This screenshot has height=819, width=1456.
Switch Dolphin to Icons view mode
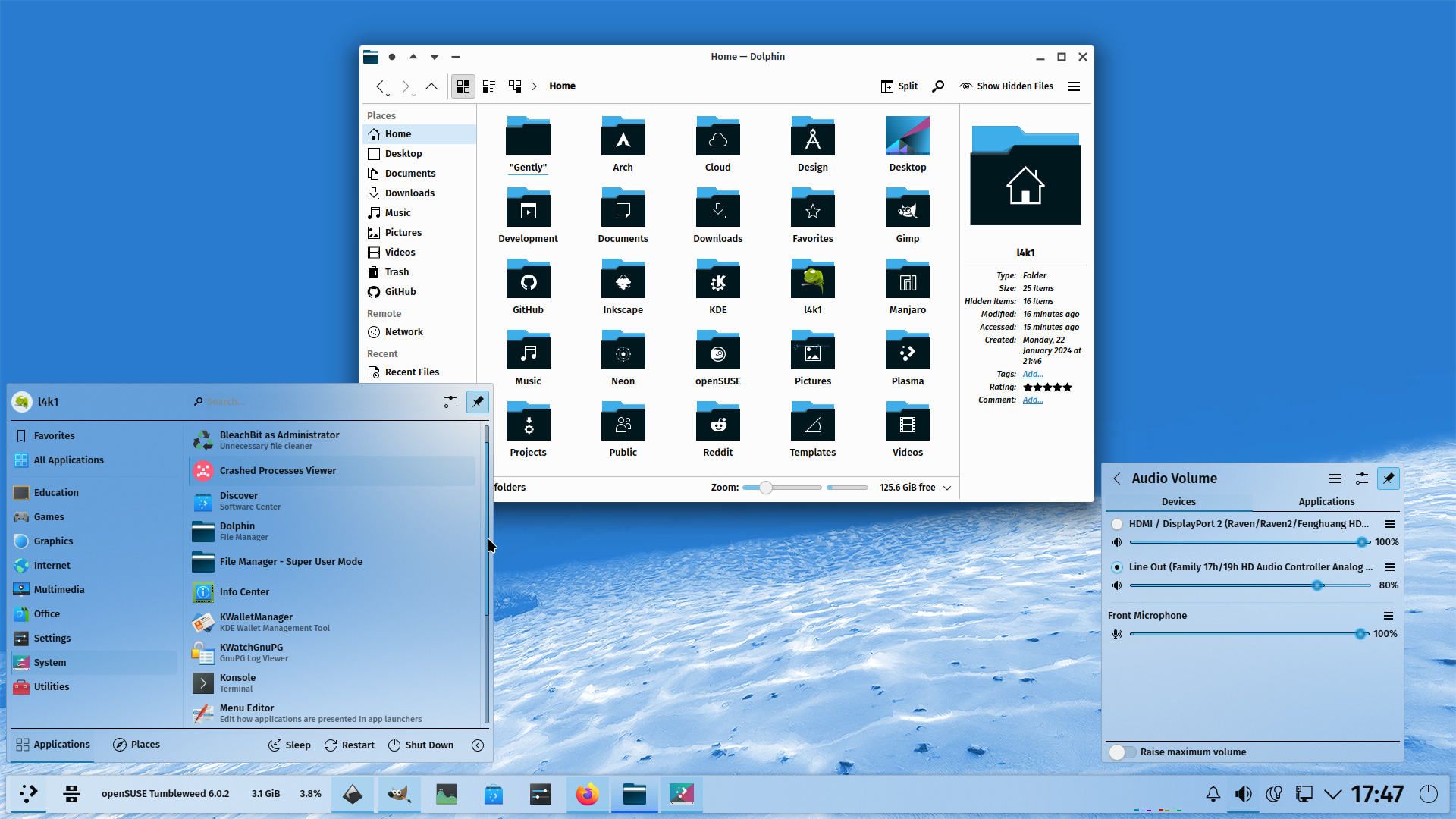(x=463, y=86)
